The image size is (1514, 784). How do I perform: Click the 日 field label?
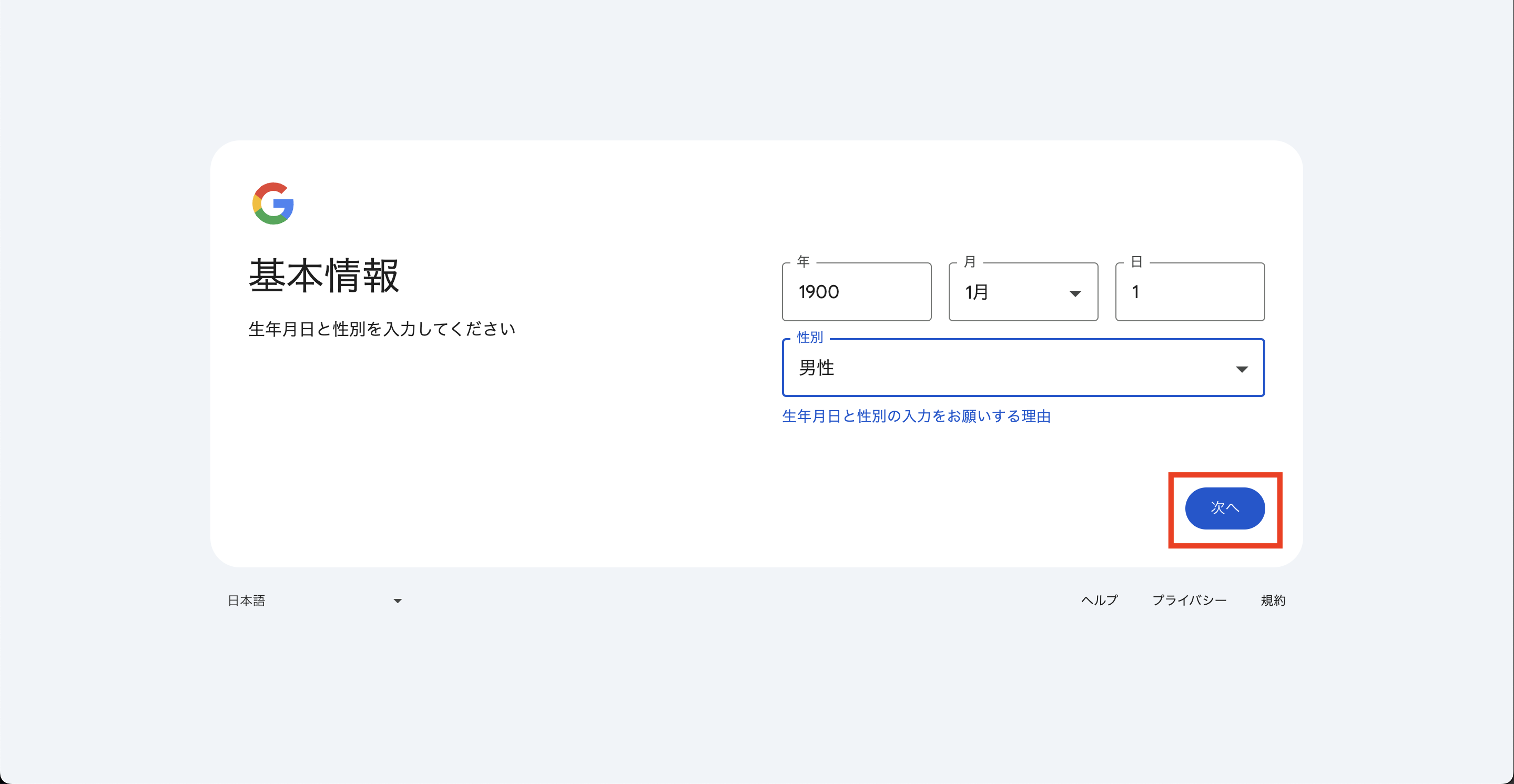coord(1136,261)
